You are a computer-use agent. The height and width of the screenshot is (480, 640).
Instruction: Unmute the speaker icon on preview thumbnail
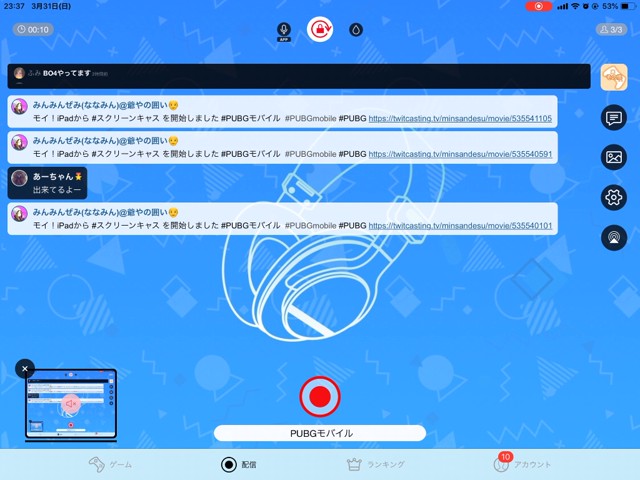pos(71,404)
